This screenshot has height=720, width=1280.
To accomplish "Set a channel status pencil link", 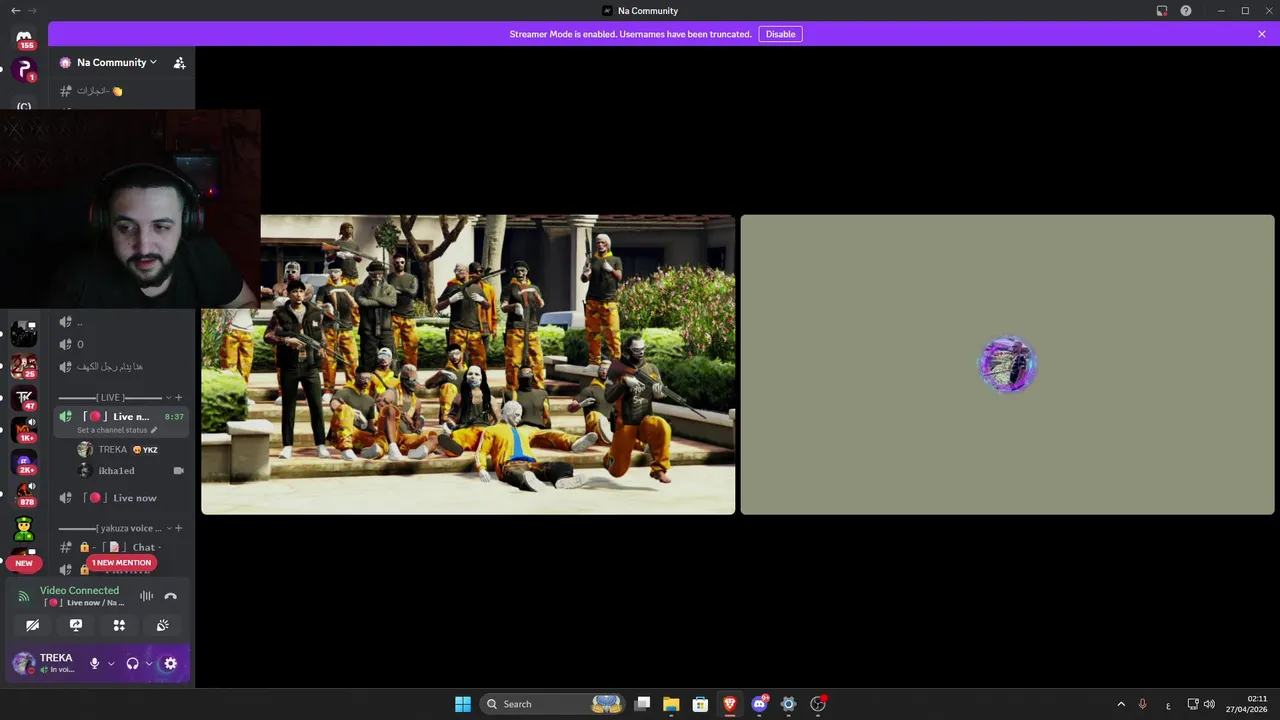I will point(117,430).
